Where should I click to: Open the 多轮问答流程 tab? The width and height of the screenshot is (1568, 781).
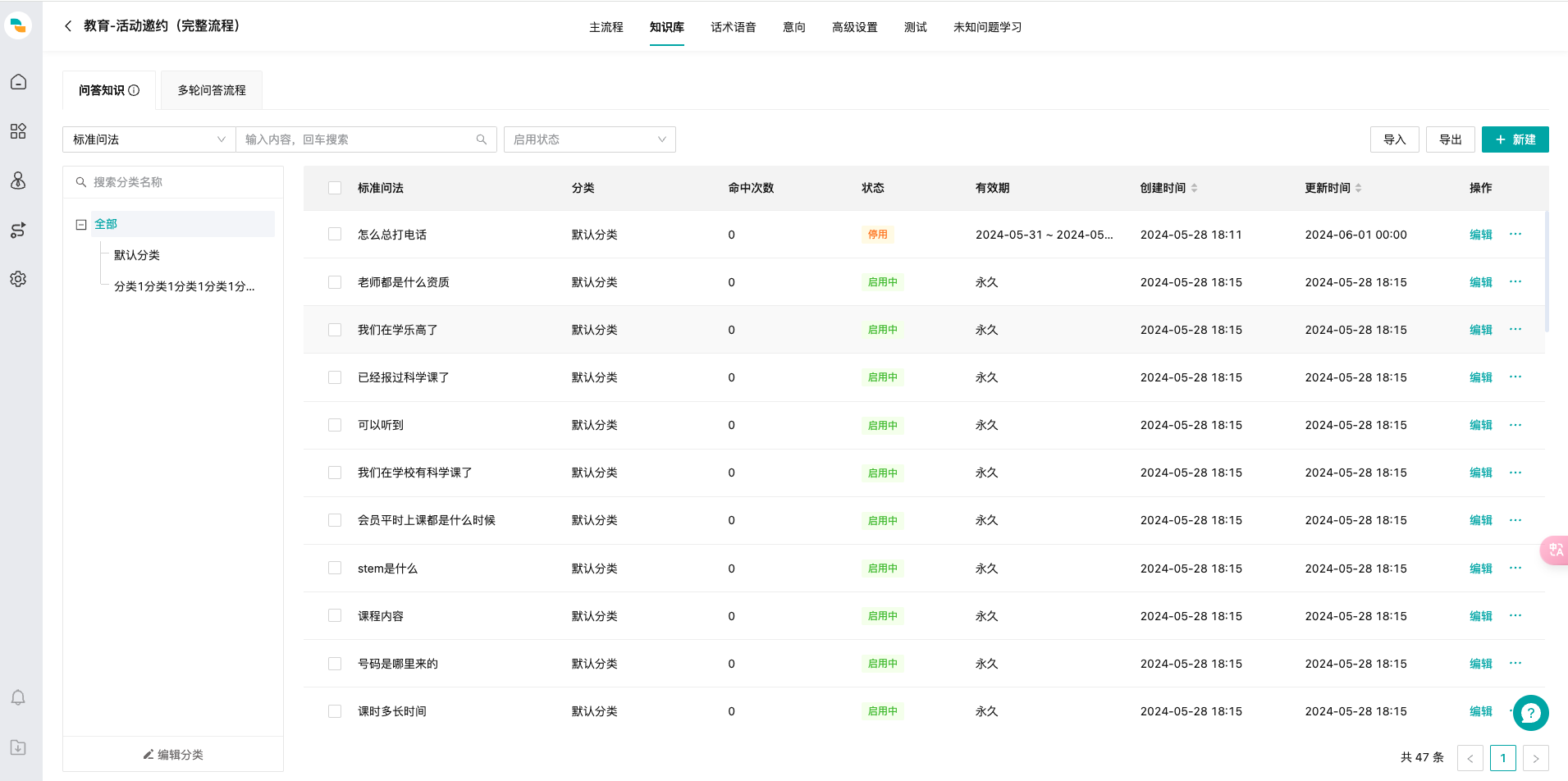pos(212,90)
